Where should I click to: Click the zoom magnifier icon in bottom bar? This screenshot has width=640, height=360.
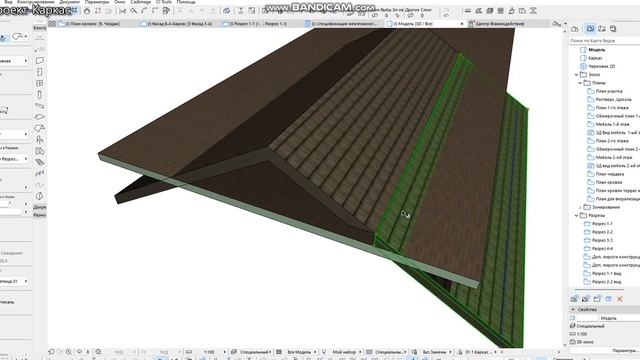coord(69,352)
